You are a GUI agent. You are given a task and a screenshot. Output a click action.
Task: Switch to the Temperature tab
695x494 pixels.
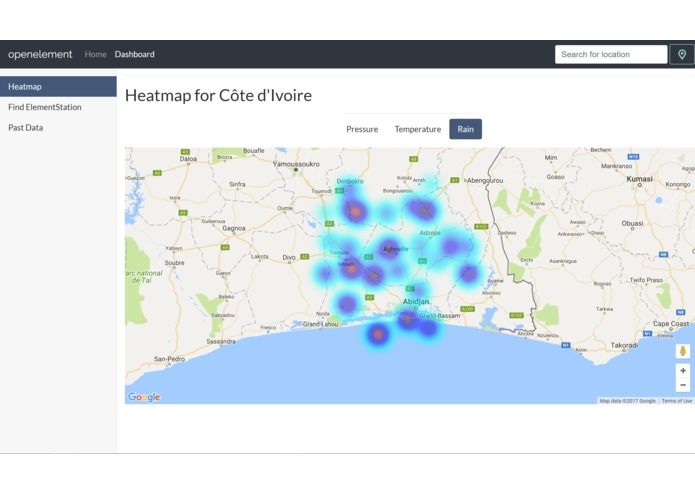point(418,129)
